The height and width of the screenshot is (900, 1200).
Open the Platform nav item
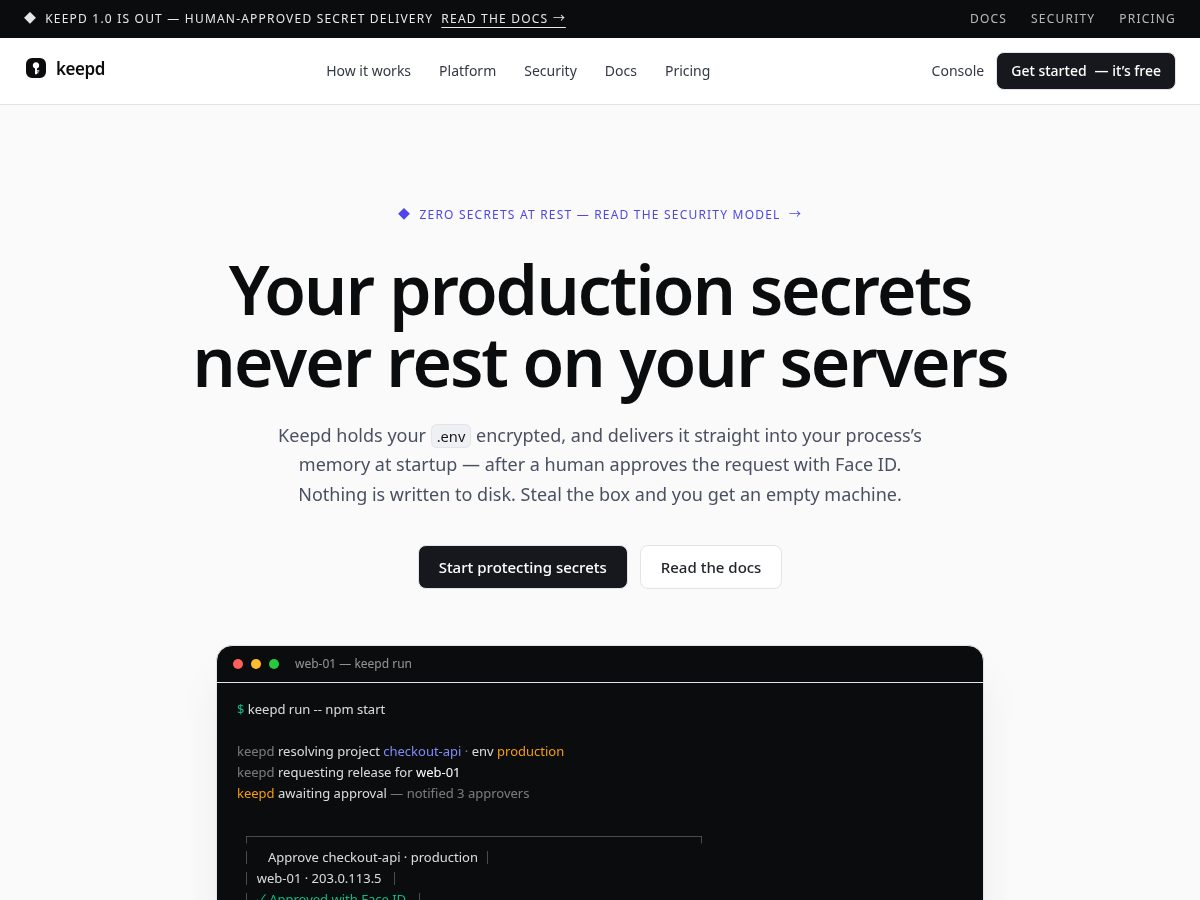tap(467, 71)
